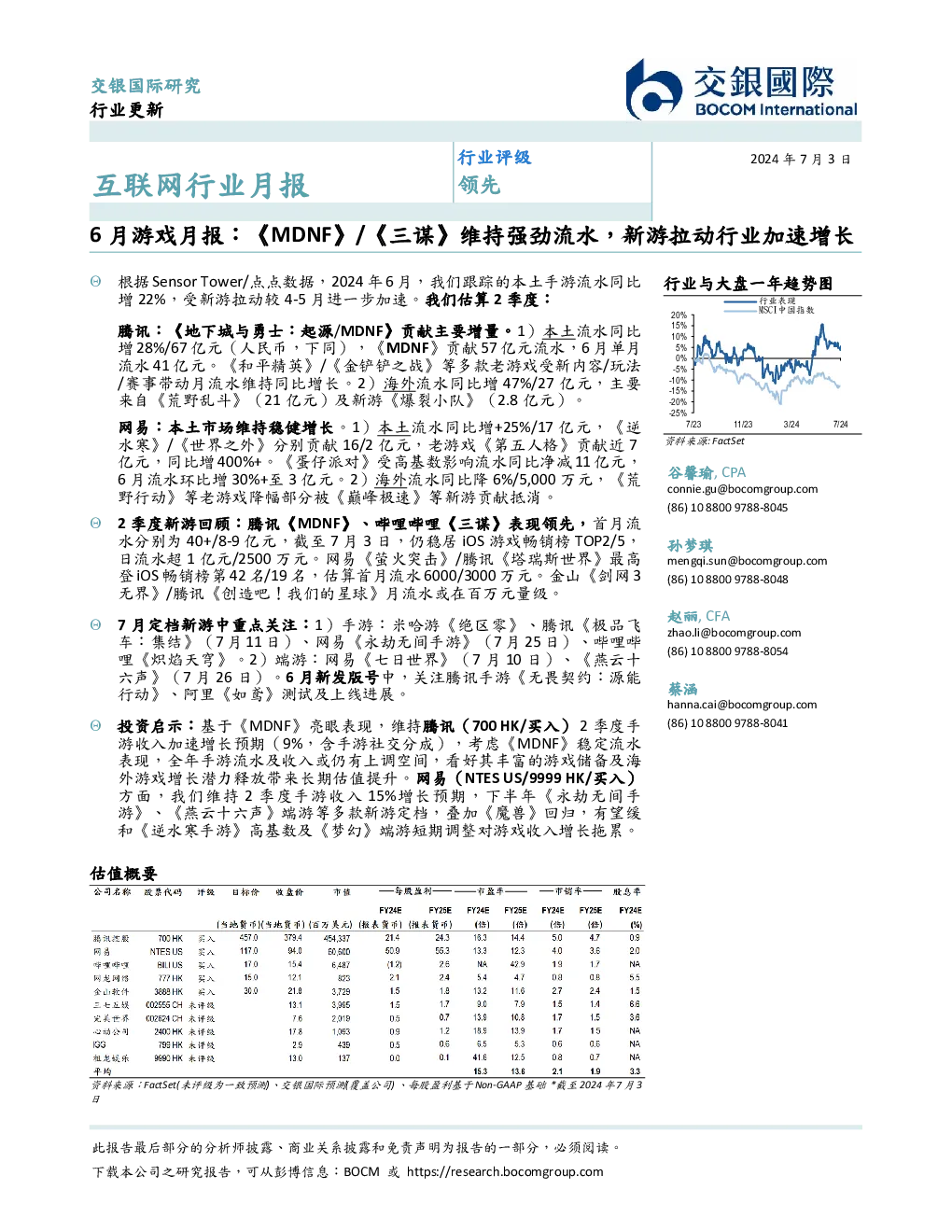Click phone number (86) 10 8800 9788-8041
The width and height of the screenshot is (952, 1232).
(727, 723)
